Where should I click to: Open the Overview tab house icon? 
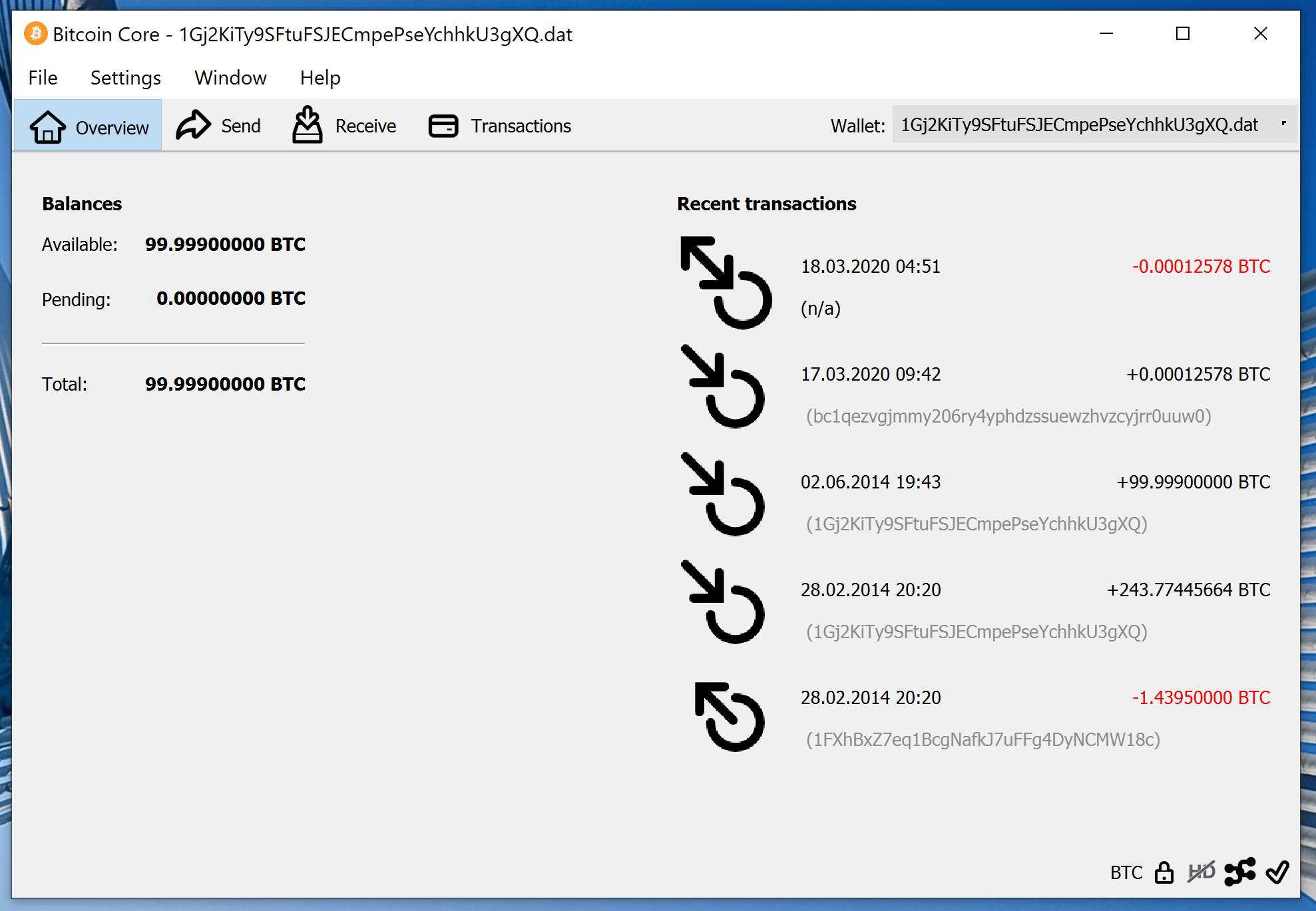point(47,126)
